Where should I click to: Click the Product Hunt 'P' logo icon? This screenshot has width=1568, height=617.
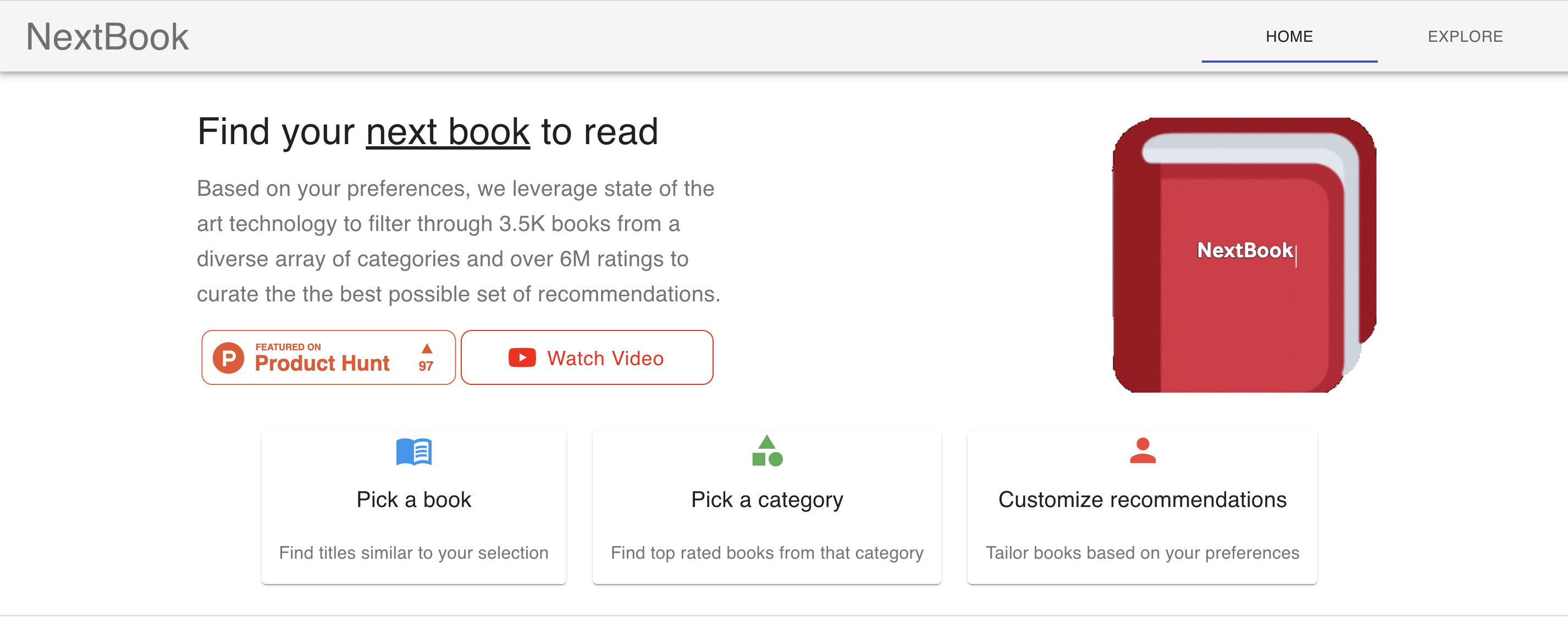point(228,358)
